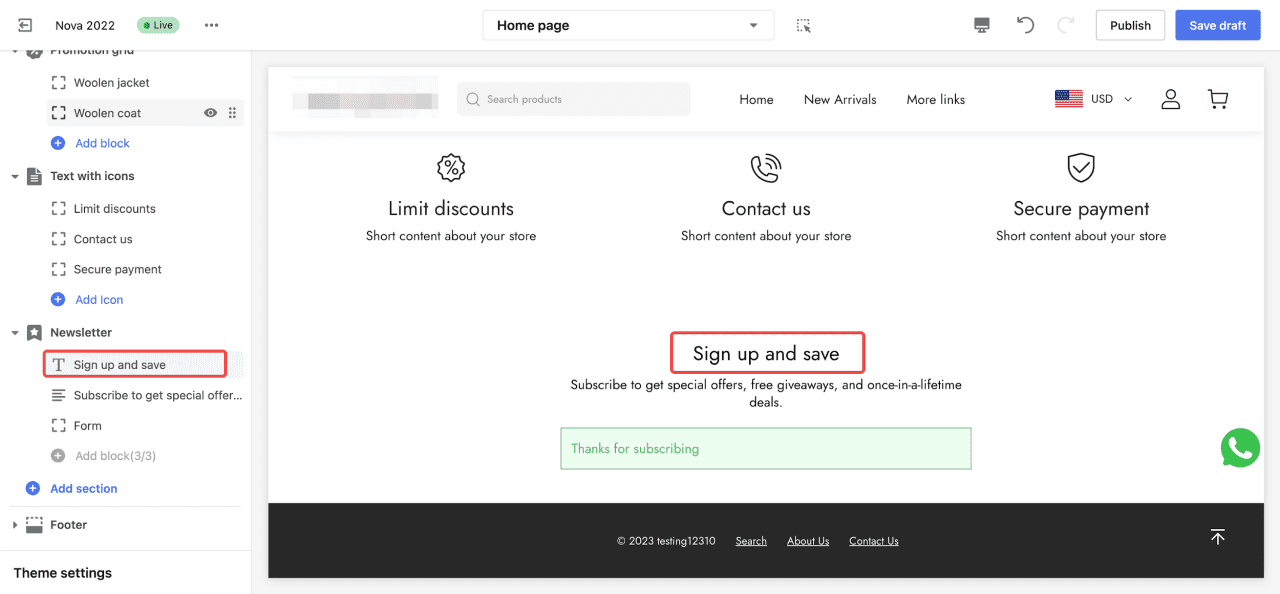Screen dimensions: 1280x594
Task: Click the search magnifier icon in preview
Action: 474,99
